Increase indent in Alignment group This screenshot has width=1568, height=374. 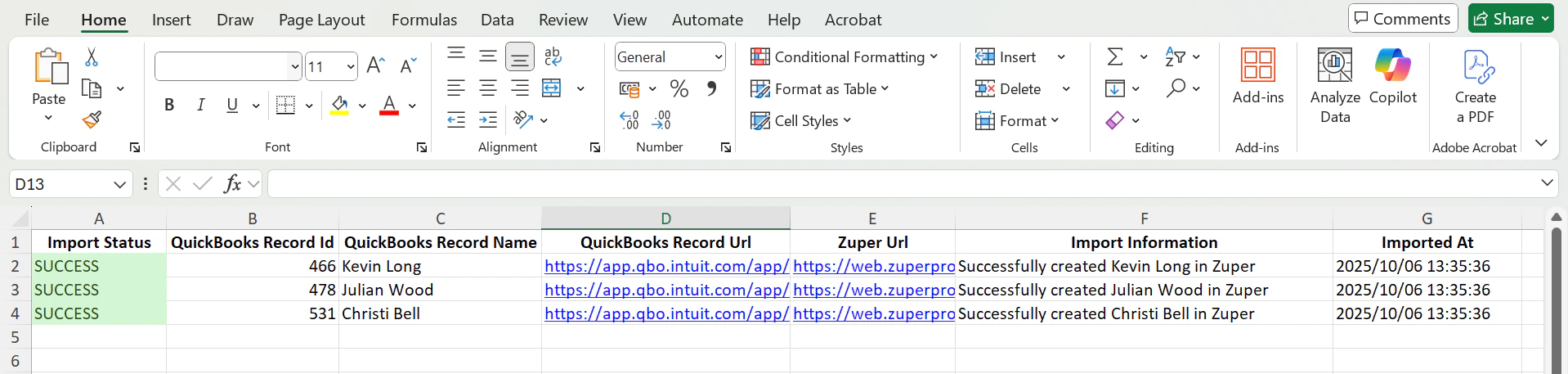tap(488, 120)
